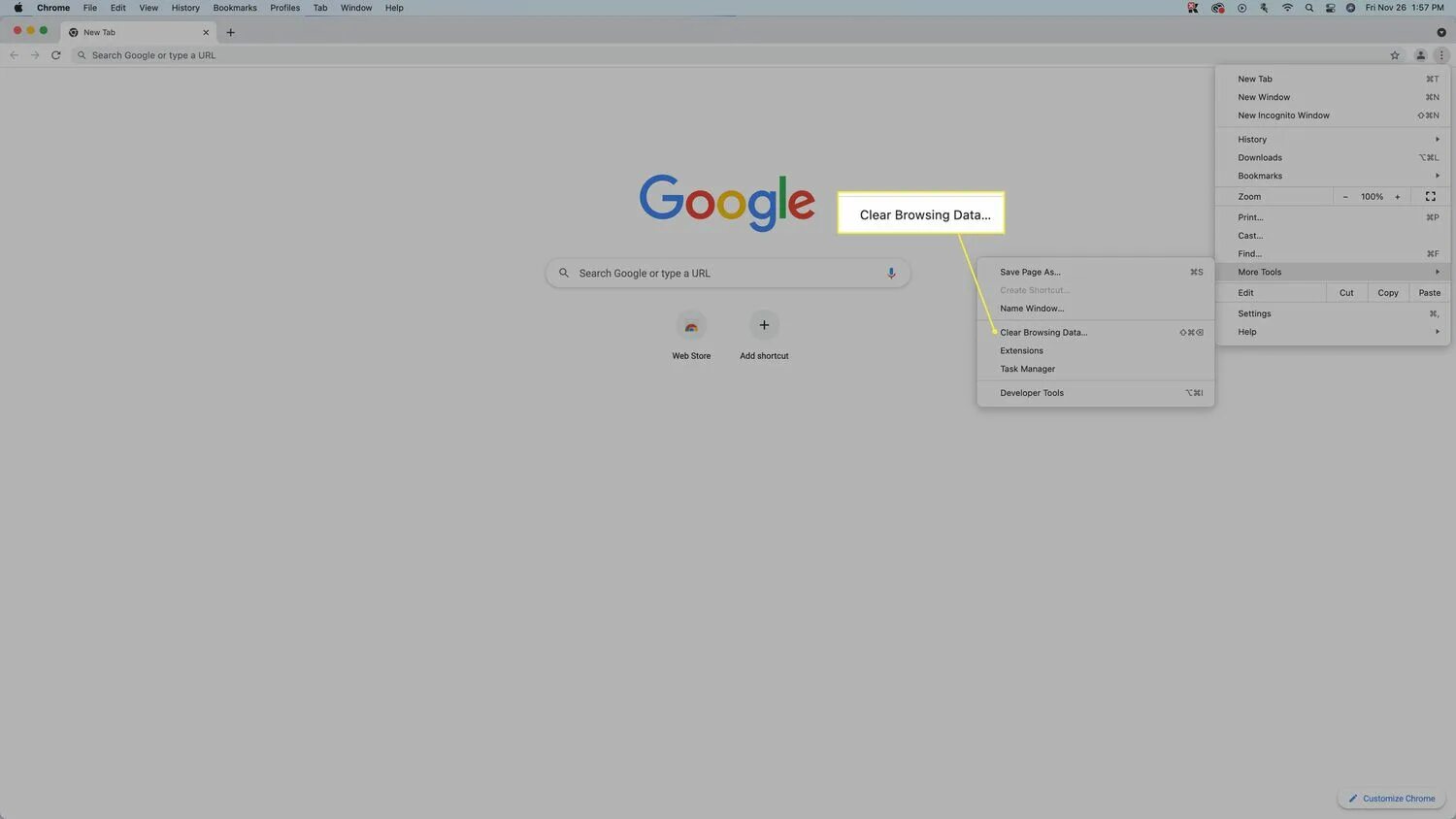The height and width of the screenshot is (819, 1456).
Task: Start voice search with the microphone icon
Action: coord(891,273)
